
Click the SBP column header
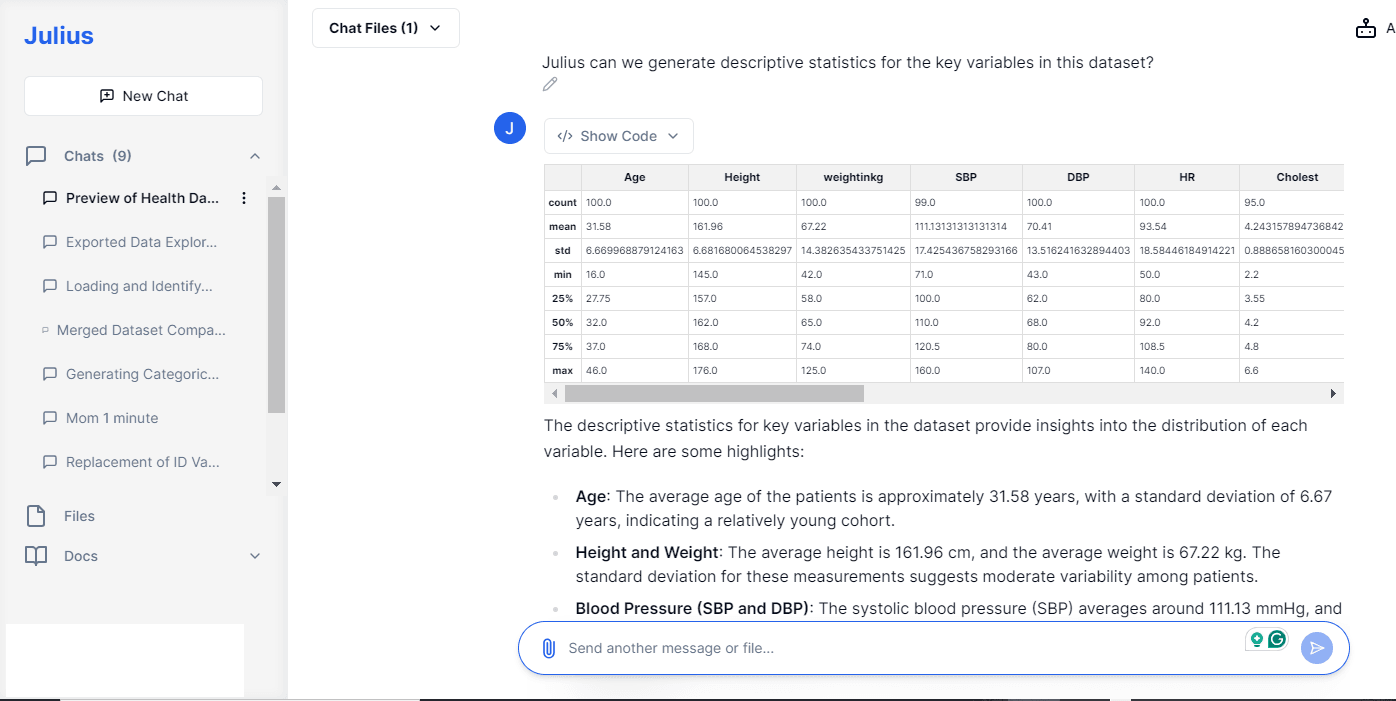coord(966,177)
